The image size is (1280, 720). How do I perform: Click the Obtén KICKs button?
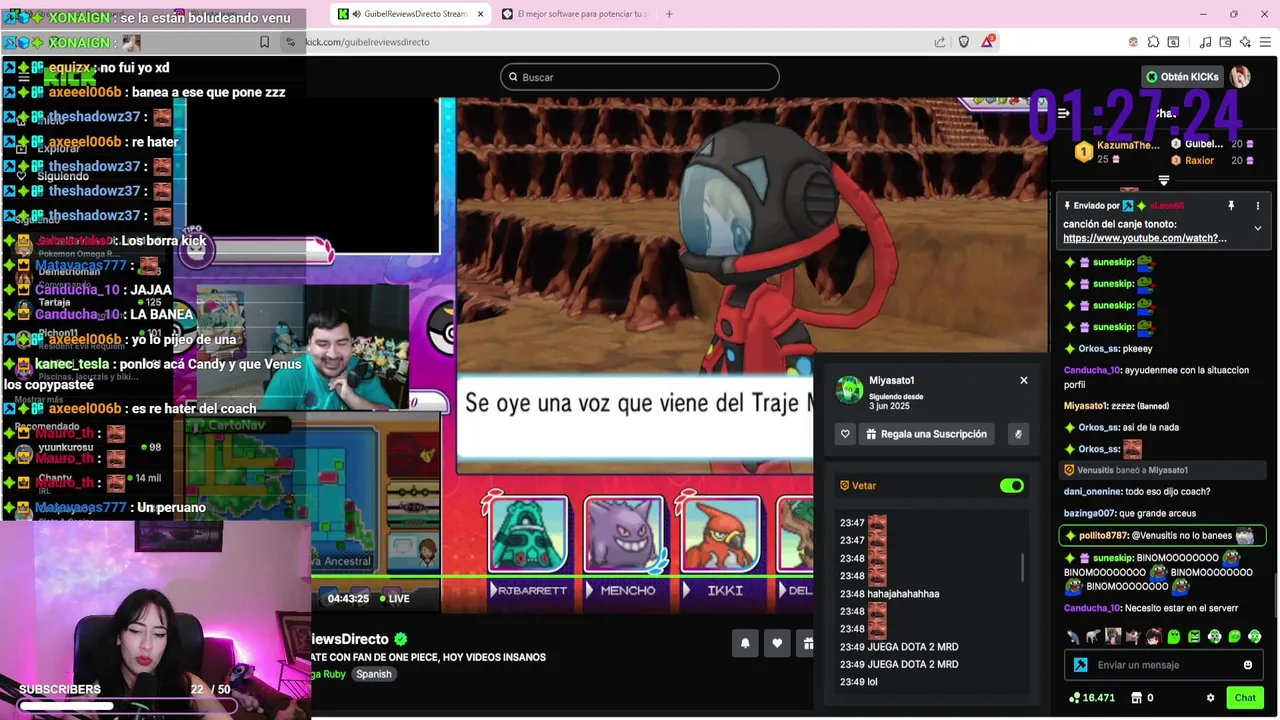1183,77
